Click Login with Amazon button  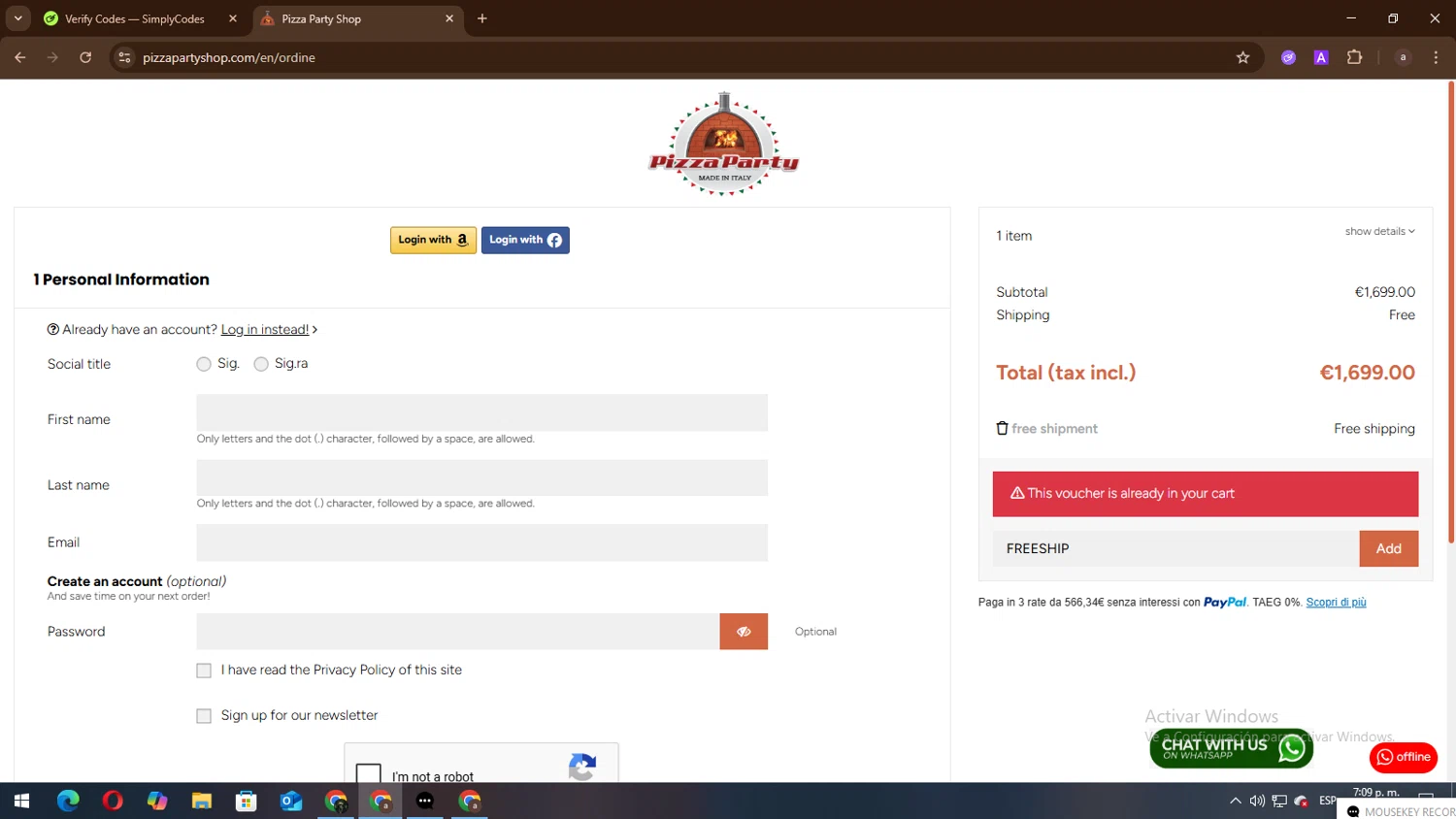(x=433, y=240)
